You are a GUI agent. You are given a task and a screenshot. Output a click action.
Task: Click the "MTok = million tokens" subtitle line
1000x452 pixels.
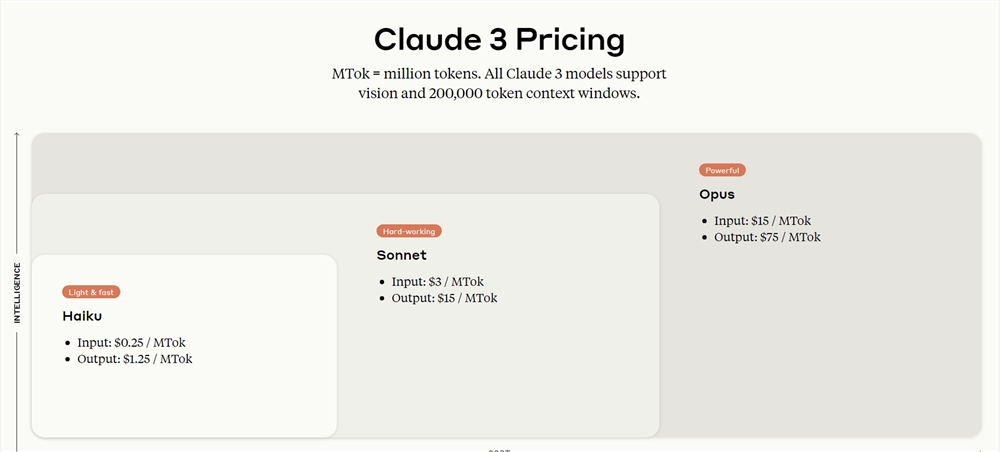pos(499,74)
